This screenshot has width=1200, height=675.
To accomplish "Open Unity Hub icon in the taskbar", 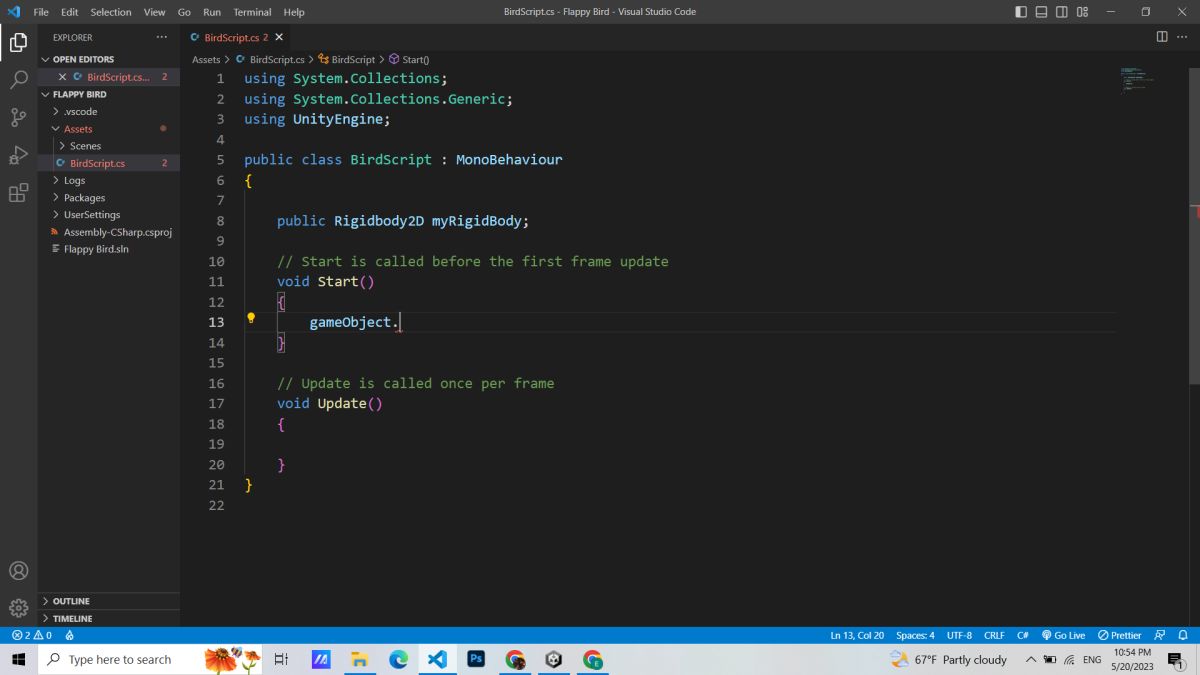I will click(x=554, y=659).
